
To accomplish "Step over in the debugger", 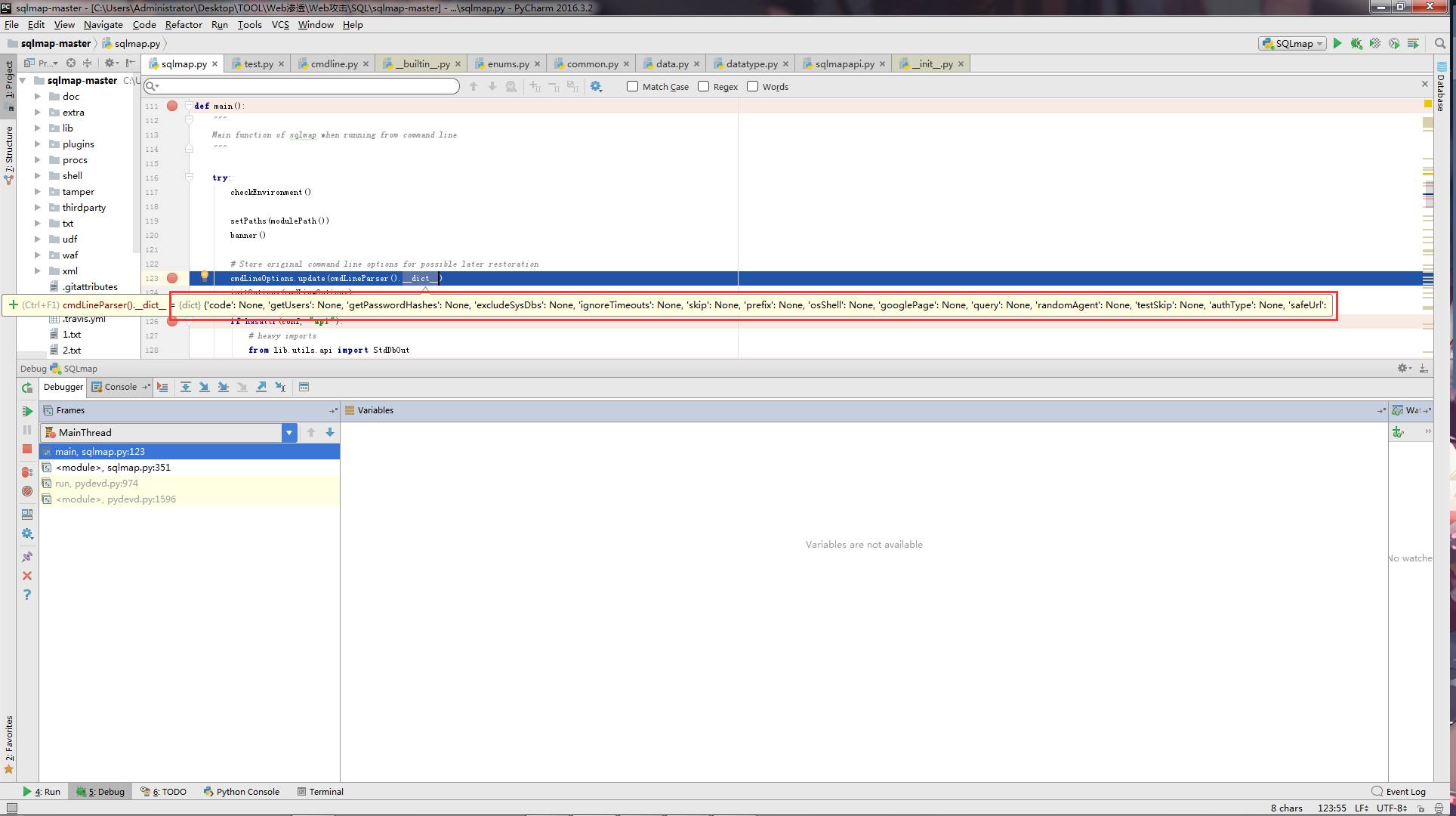I will [x=185, y=387].
